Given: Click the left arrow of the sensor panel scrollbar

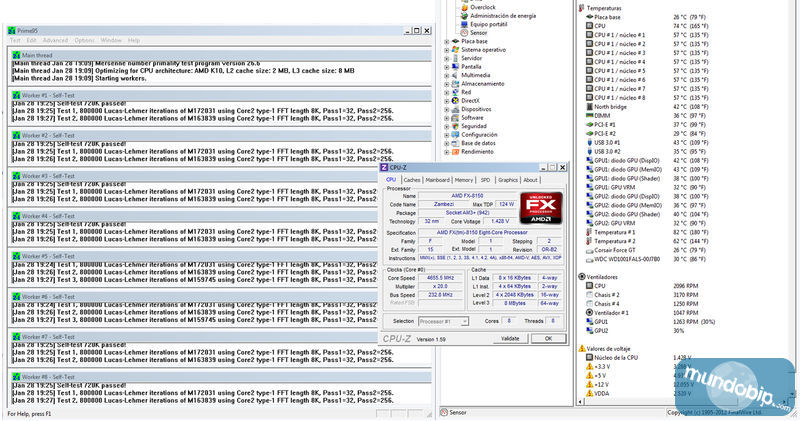Looking at the screenshot, I should 581,402.
